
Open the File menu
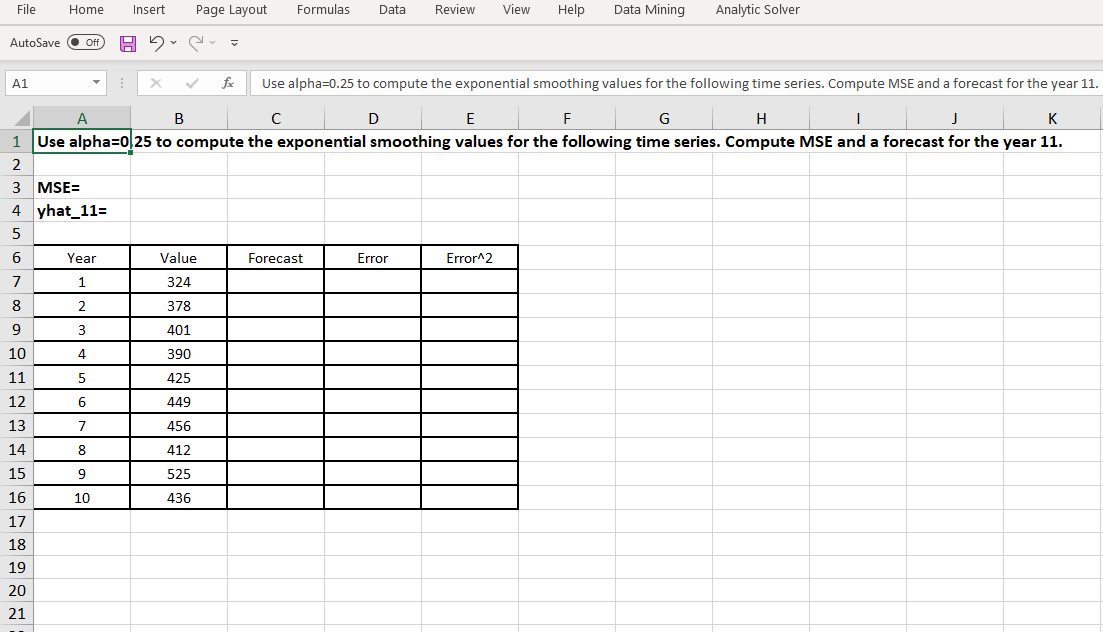click(x=25, y=10)
